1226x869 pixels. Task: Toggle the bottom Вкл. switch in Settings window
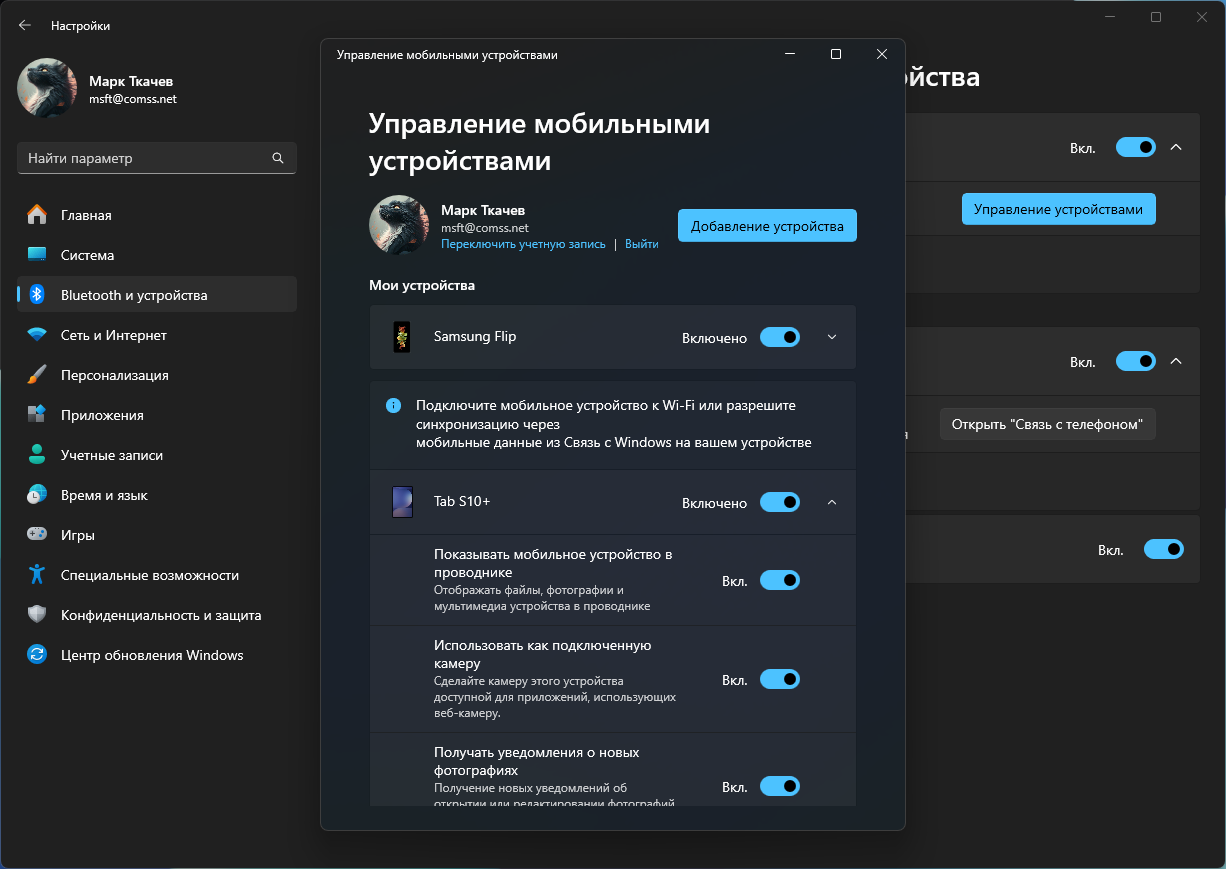tap(1164, 549)
